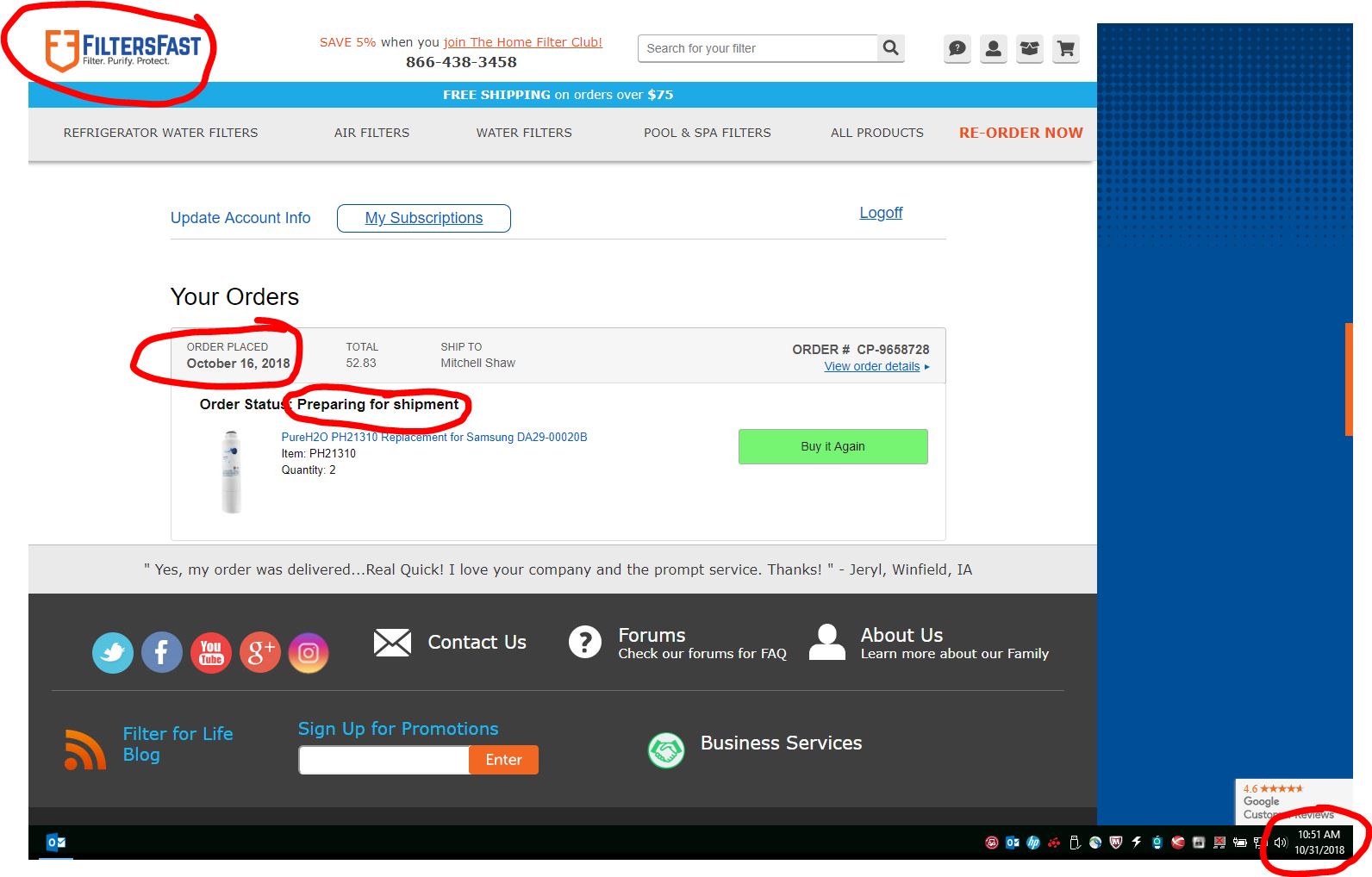Image resolution: width=1372 pixels, height=877 pixels.
Task: Click the FiltersFast logo
Action: pyautogui.click(x=122, y=51)
